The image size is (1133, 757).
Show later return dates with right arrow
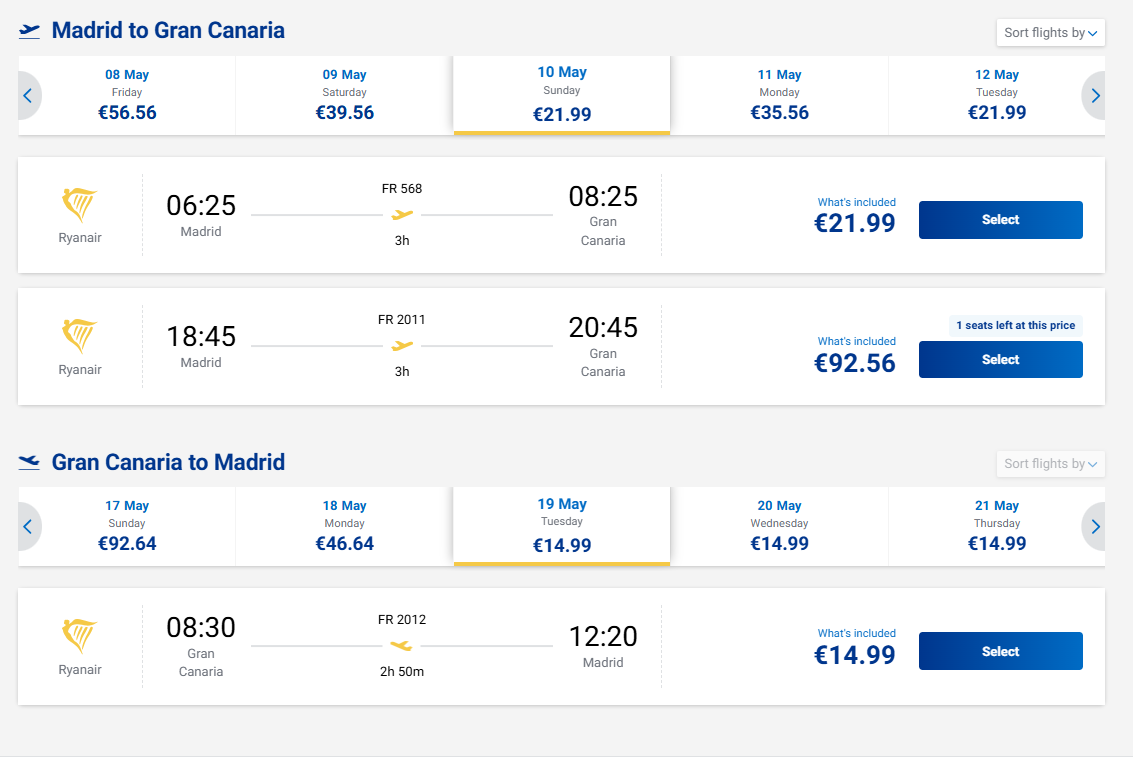point(1095,527)
